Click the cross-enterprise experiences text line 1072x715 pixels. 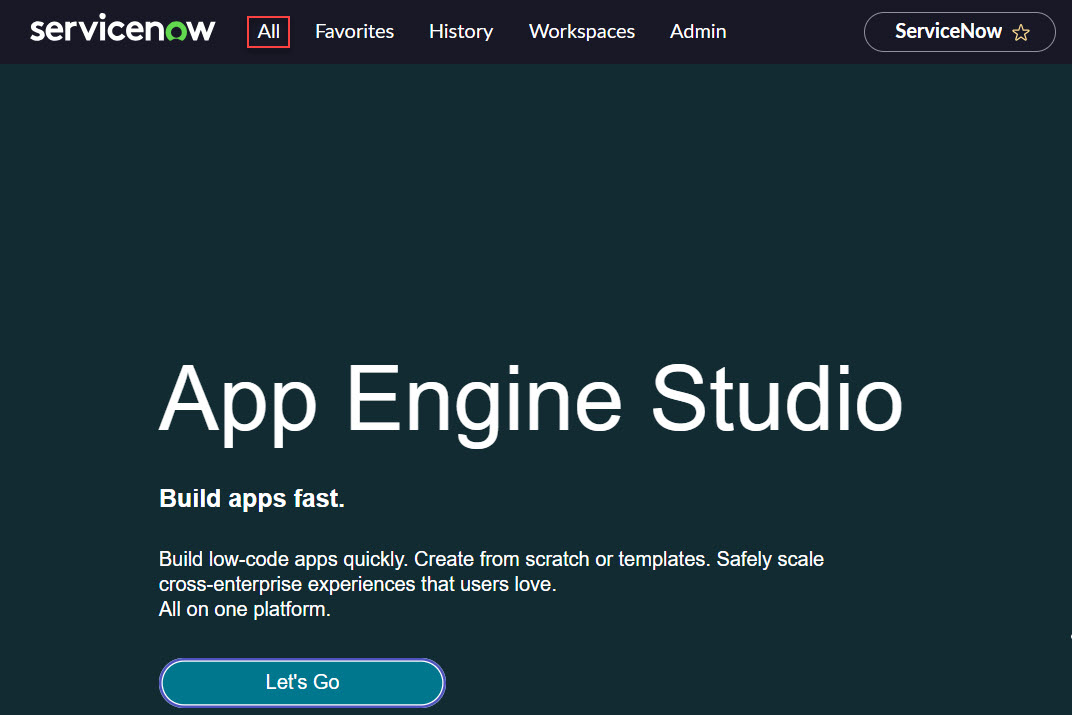pyautogui.click(x=358, y=584)
